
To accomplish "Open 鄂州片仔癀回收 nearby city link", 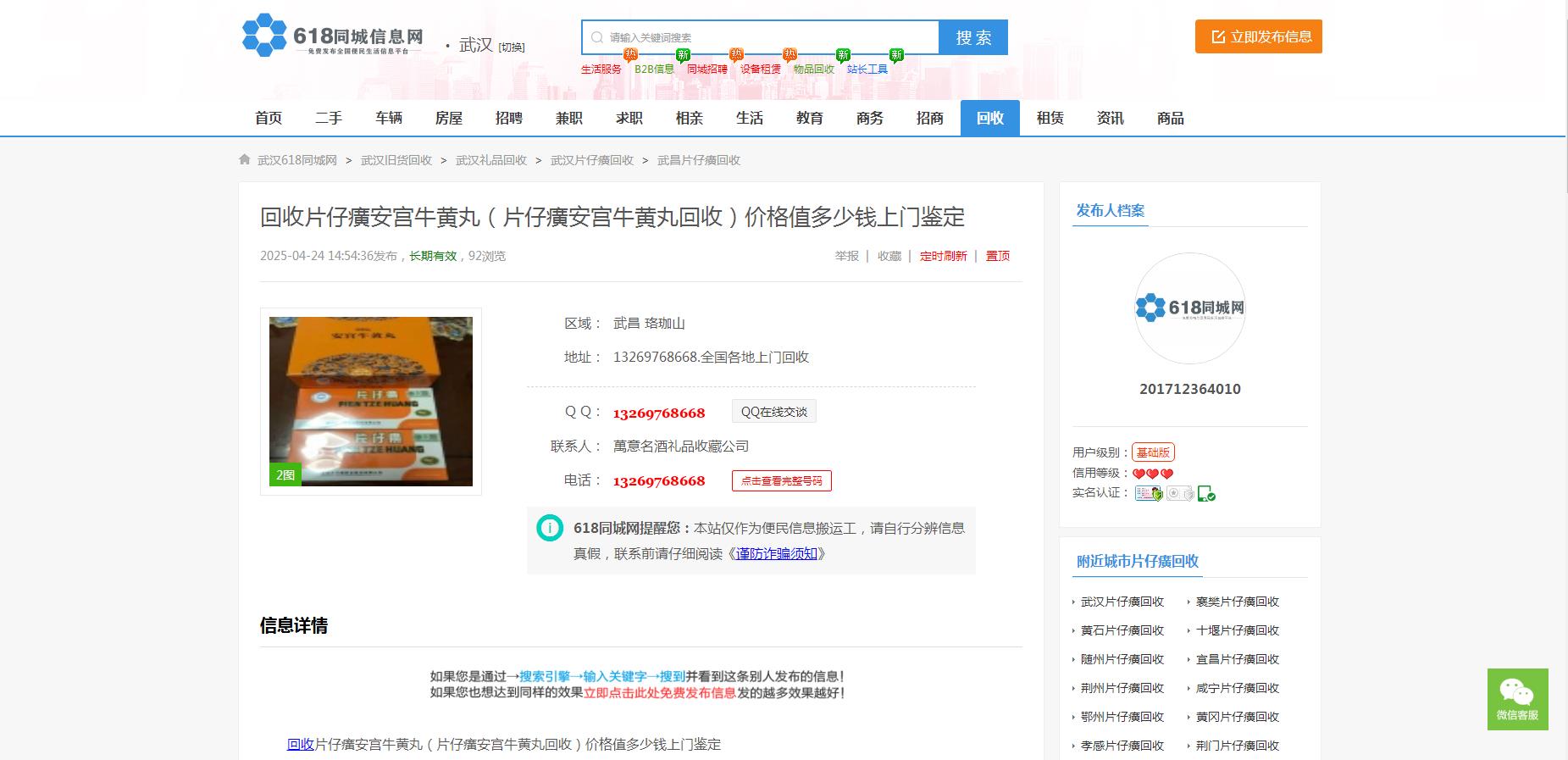I will [x=1122, y=717].
